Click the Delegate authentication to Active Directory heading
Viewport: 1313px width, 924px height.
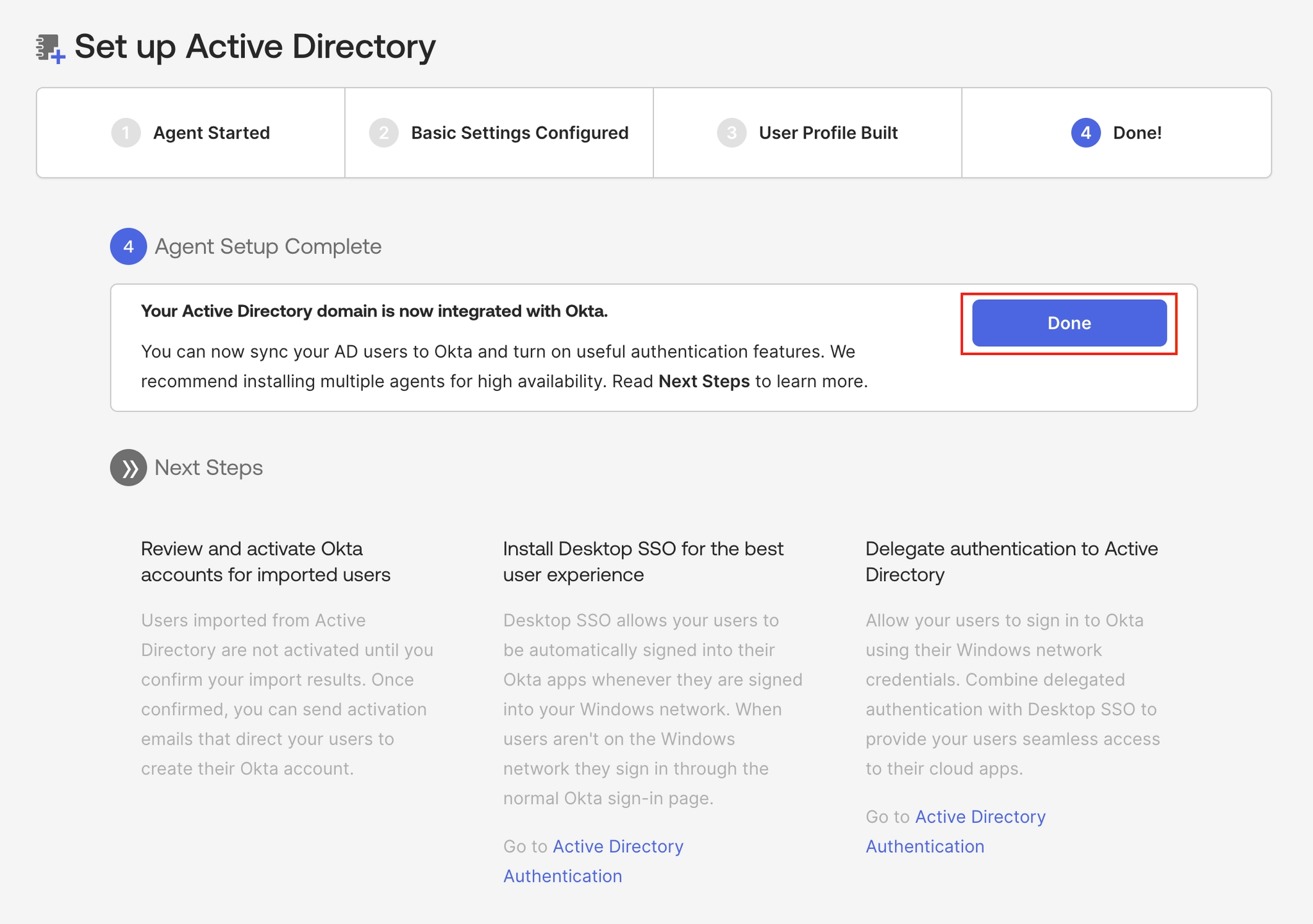click(x=1012, y=562)
